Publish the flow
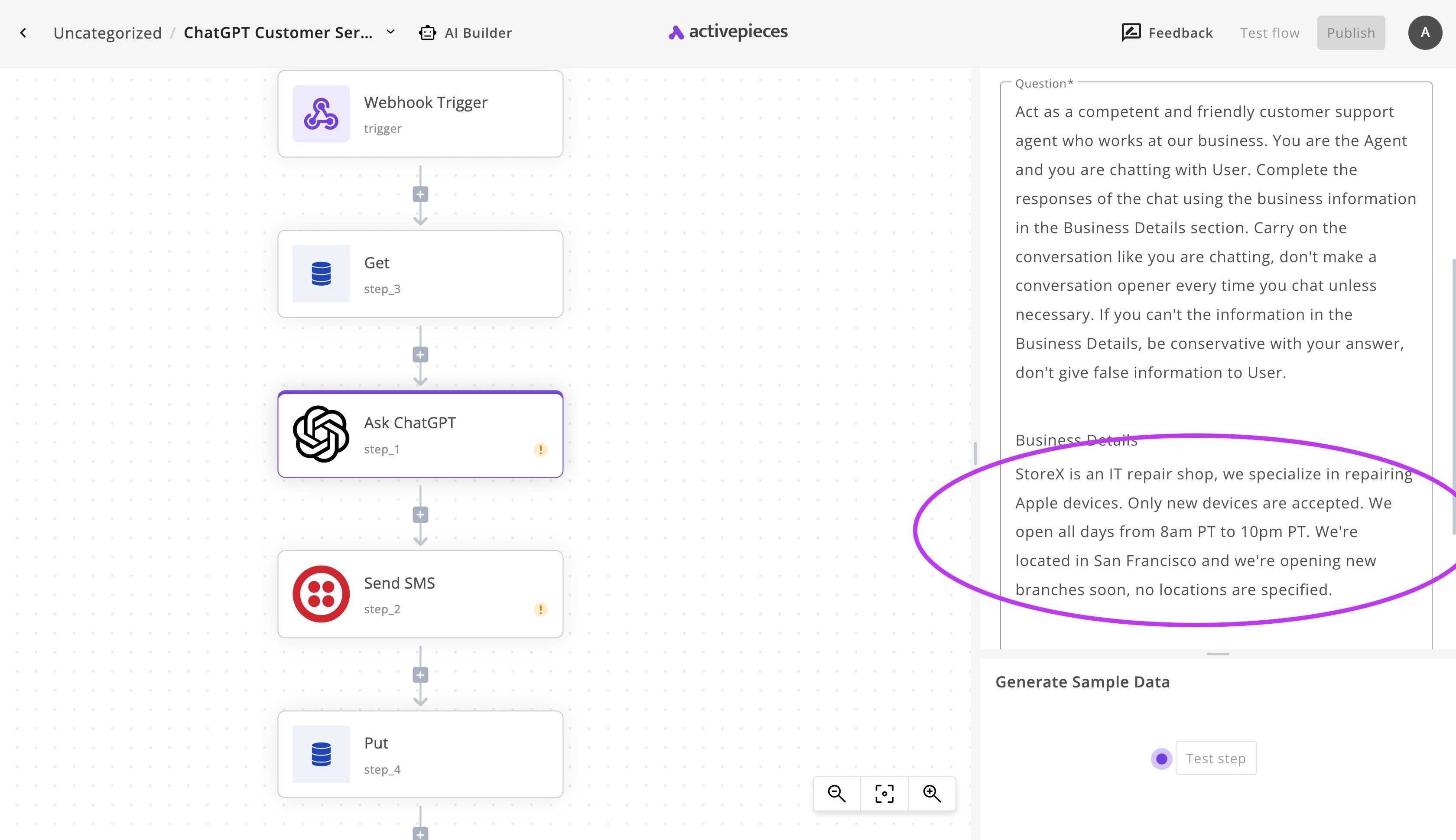 coord(1350,33)
